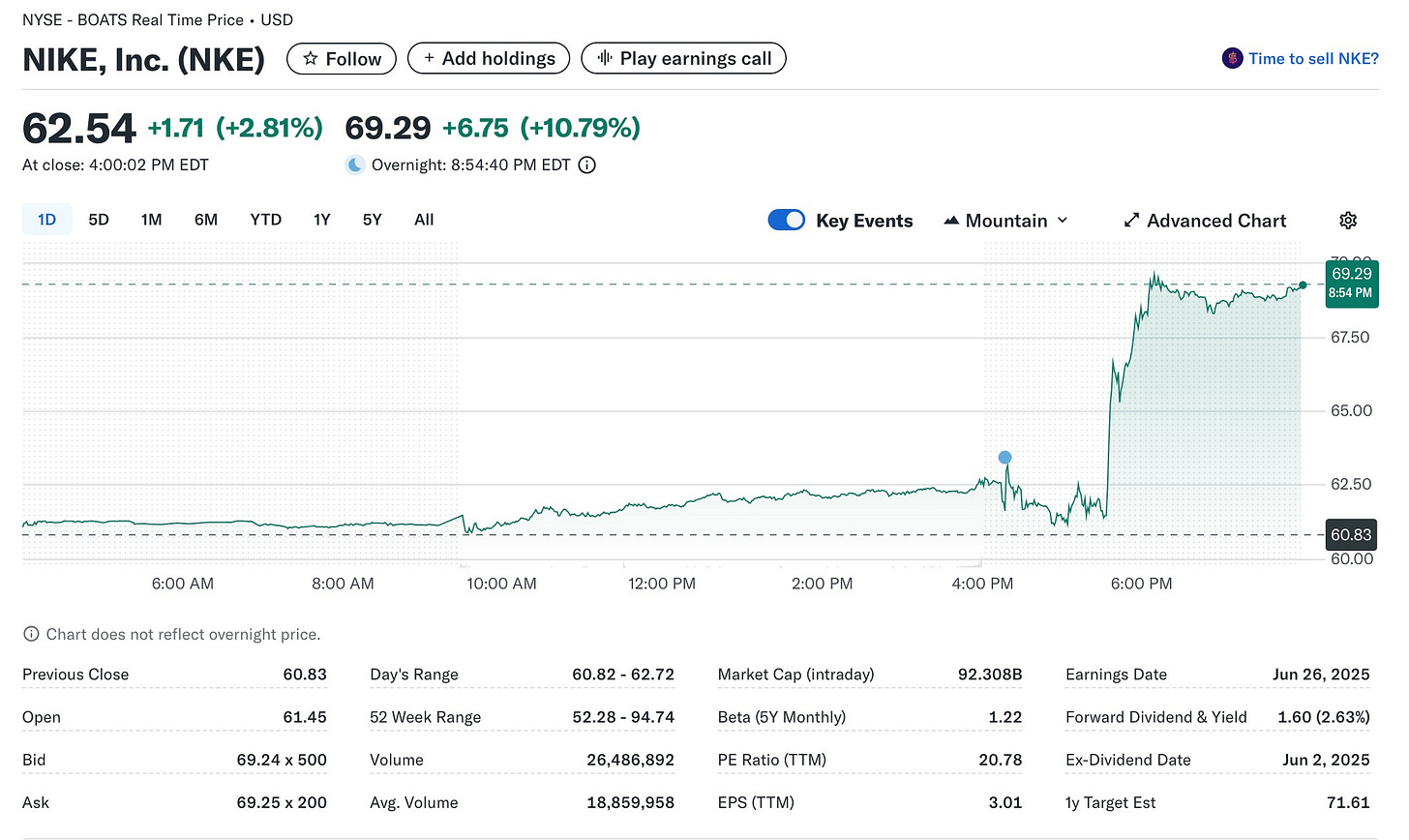The width and height of the screenshot is (1409, 840).
Task: Click the 1y Target Est value 71.61
Action: [1348, 802]
